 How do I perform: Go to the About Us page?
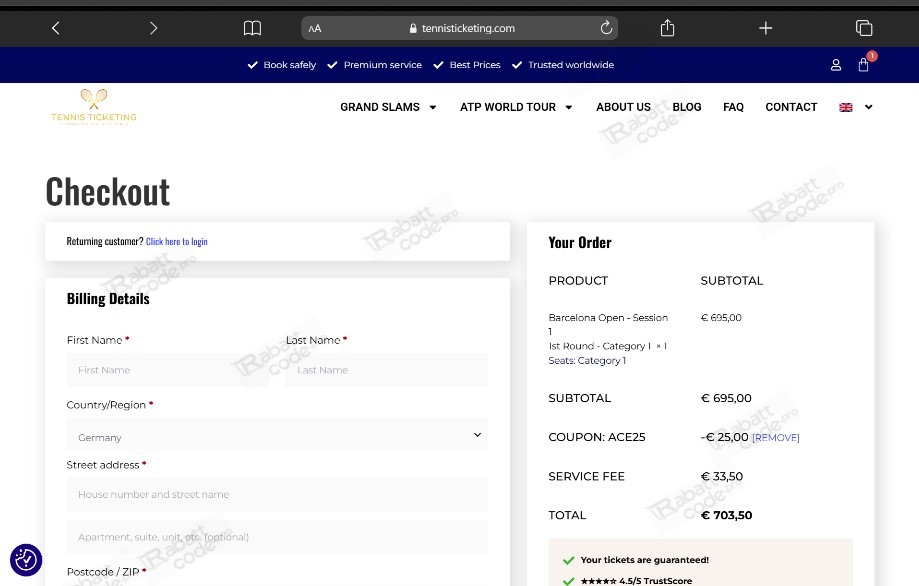623,107
